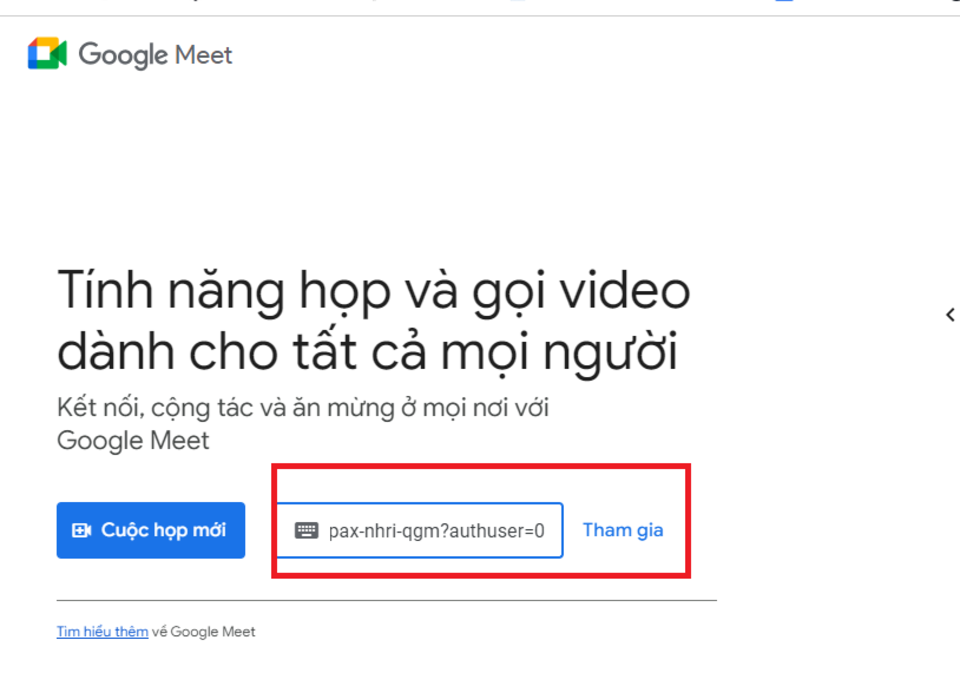Click the 'về Google Meet' footer text
The width and height of the screenshot is (960, 693).
coord(203,632)
